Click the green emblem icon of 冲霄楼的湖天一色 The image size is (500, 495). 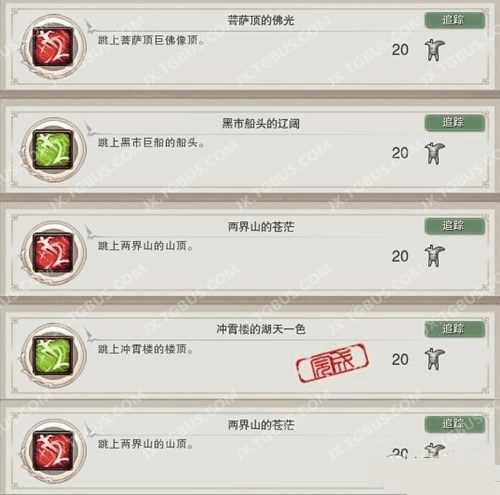tap(53, 355)
